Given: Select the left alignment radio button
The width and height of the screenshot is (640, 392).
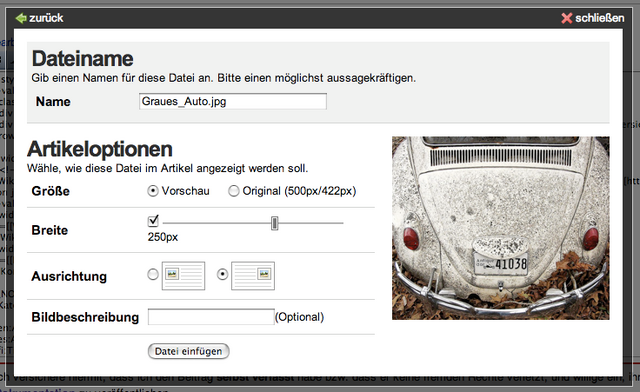Looking at the screenshot, I should pyautogui.click(x=153, y=274).
